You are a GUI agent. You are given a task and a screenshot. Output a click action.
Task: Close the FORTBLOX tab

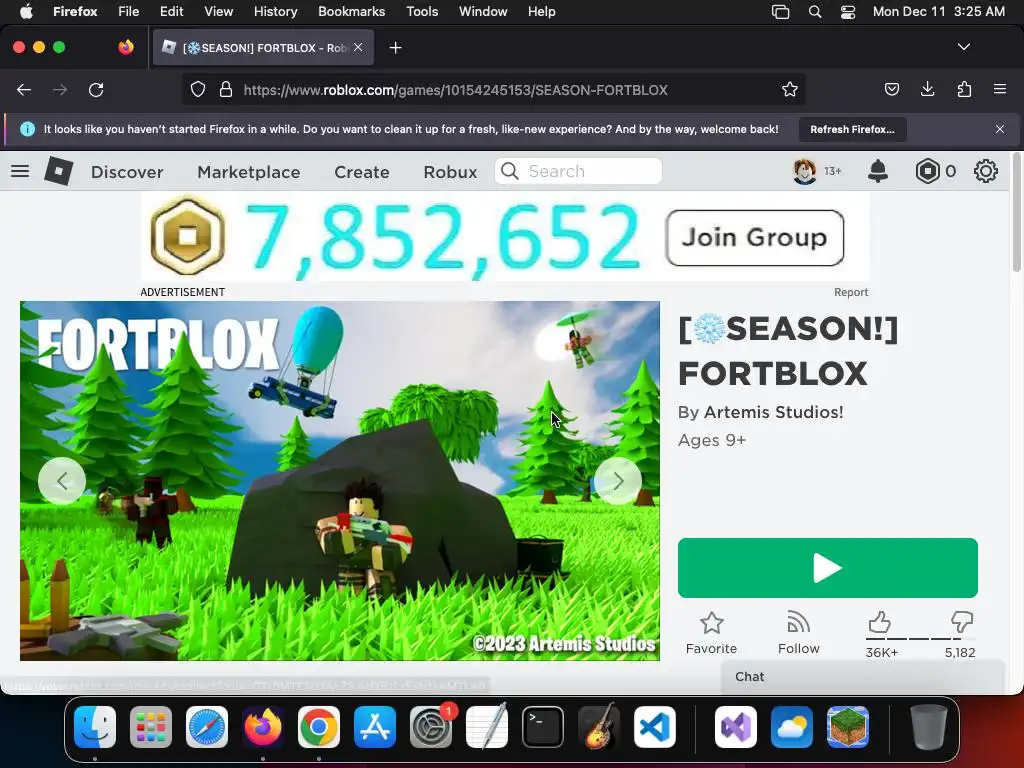(x=358, y=48)
